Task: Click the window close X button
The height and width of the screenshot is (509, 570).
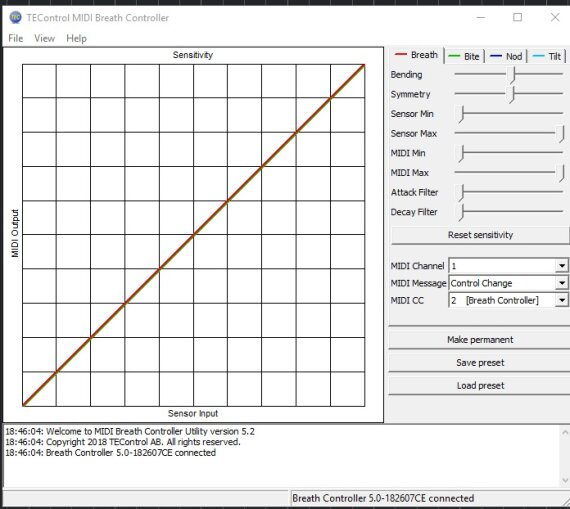Action: tap(555, 17)
